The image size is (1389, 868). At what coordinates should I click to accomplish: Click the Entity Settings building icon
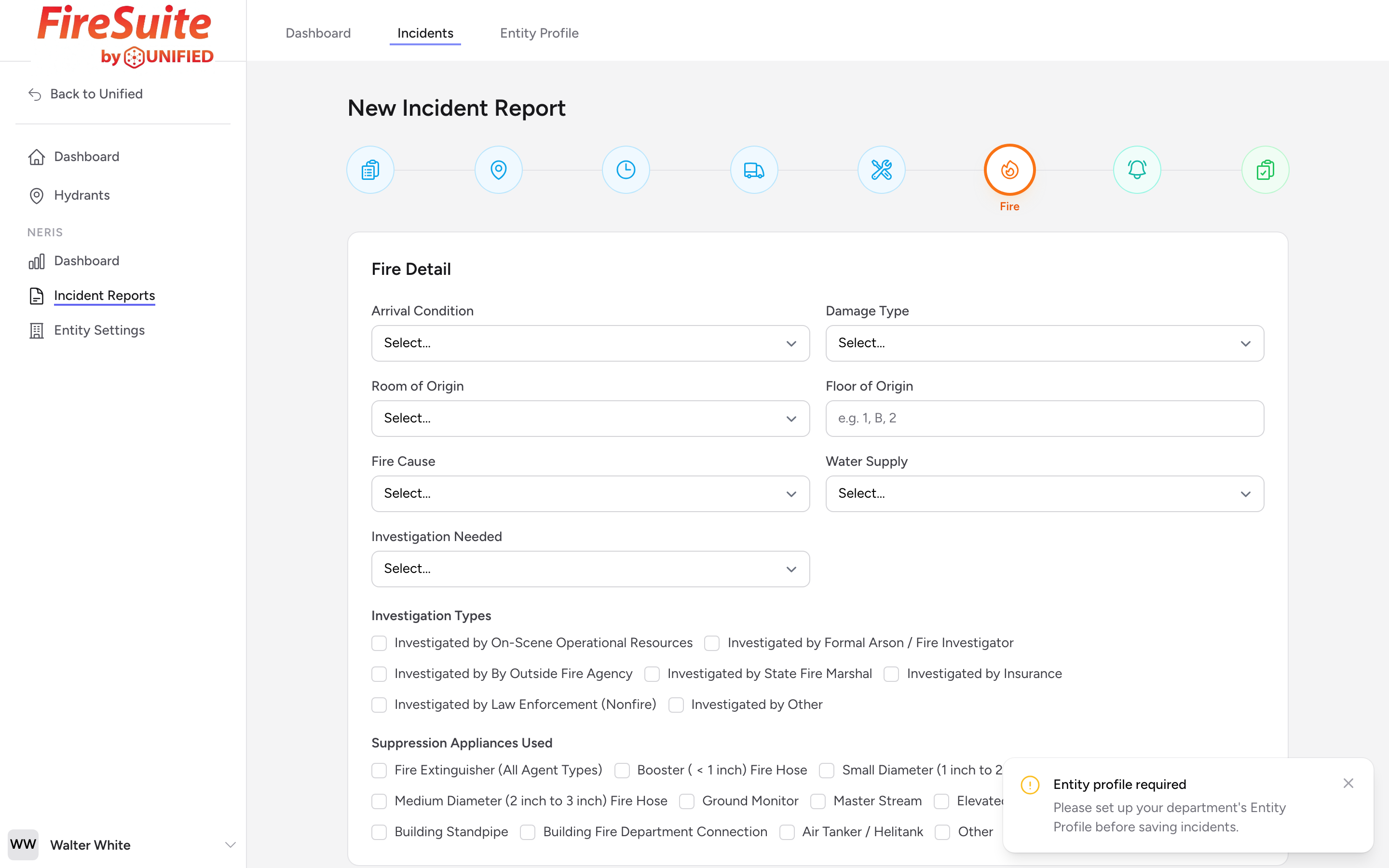36,331
